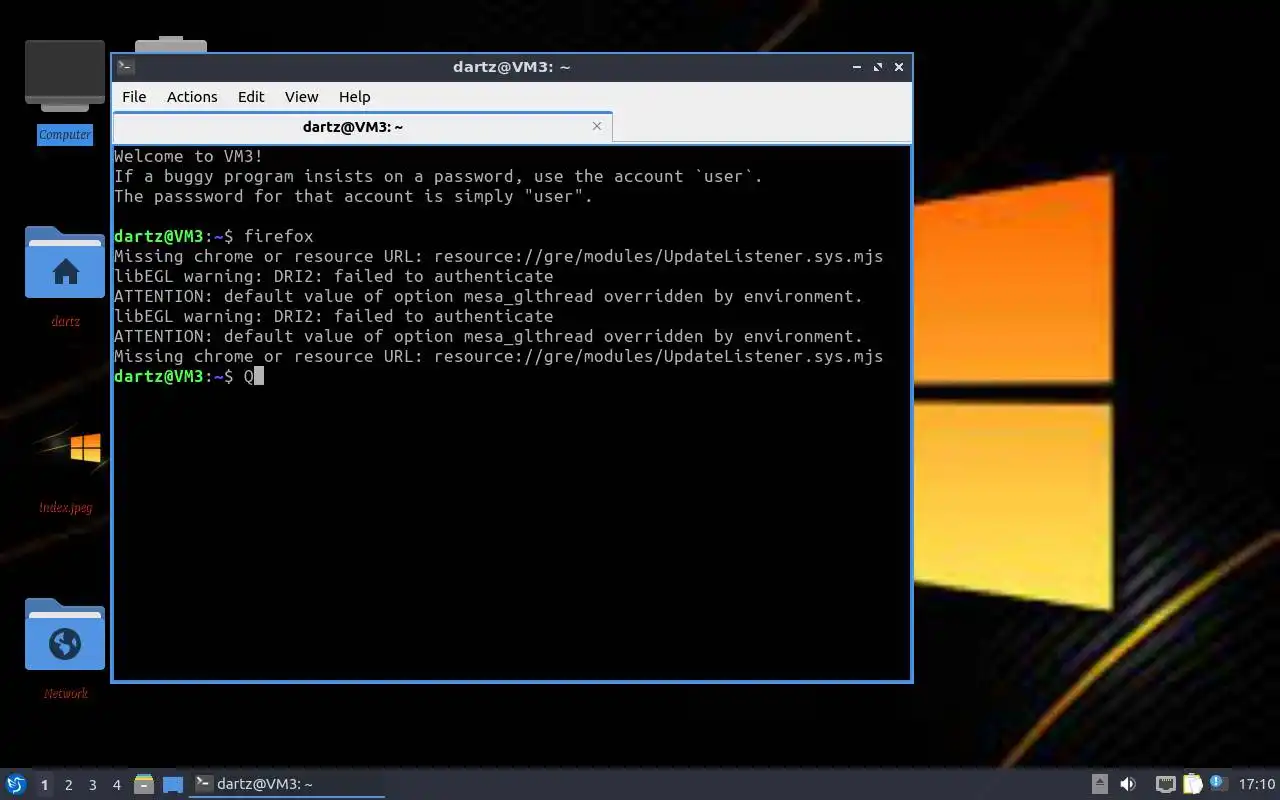
Task: Click the 'Welcome to VM3!' line
Action: (x=189, y=156)
